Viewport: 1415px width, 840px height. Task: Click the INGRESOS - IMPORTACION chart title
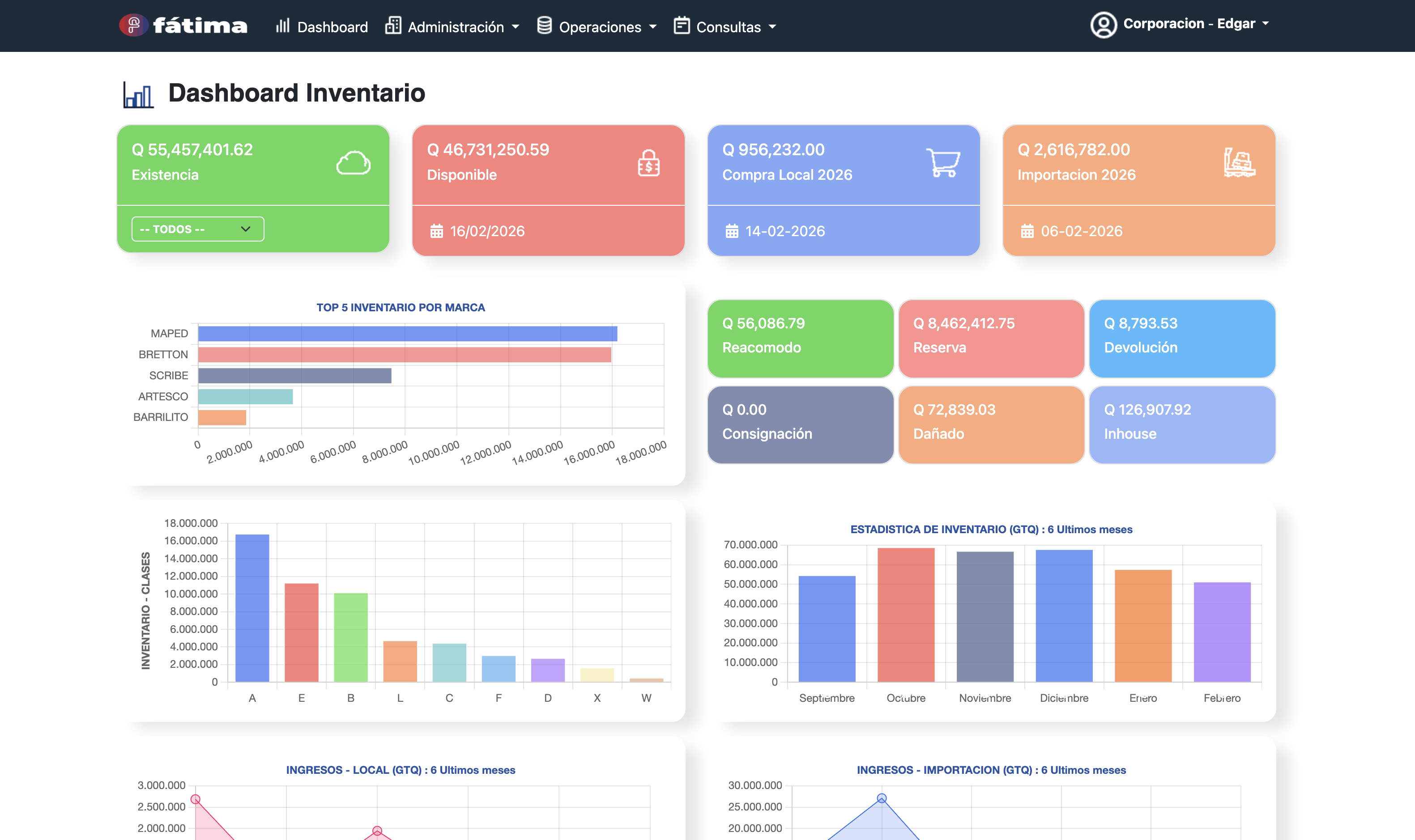(991, 770)
